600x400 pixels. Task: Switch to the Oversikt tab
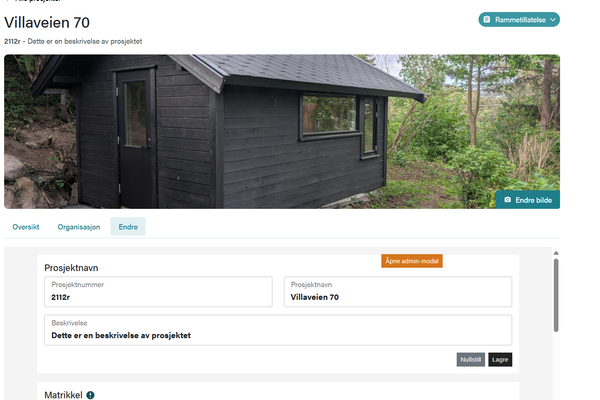(26, 227)
